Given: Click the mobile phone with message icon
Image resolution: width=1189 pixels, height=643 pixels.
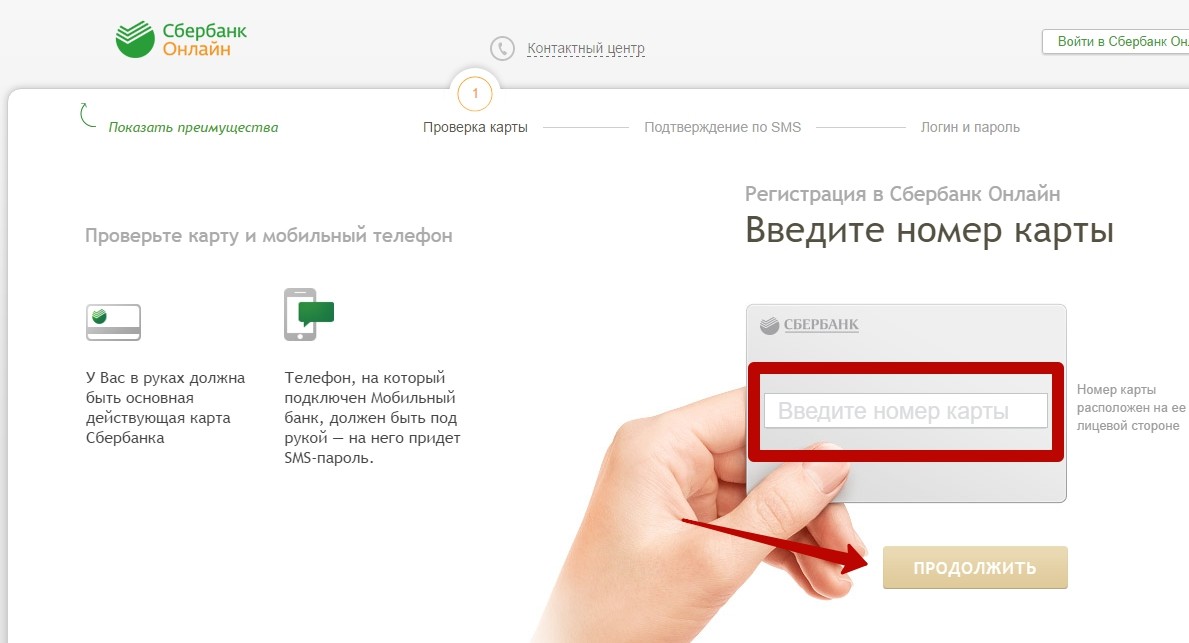Looking at the screenshot, I should pos(309,315).
